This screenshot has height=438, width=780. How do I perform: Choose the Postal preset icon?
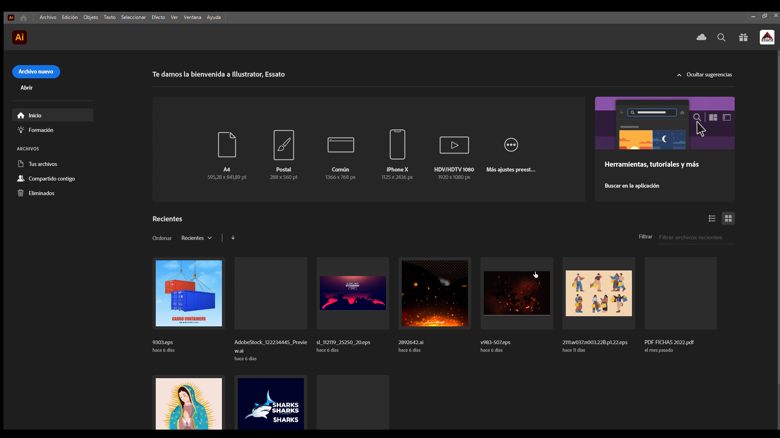pyautogui.click(x=284, y=145)
